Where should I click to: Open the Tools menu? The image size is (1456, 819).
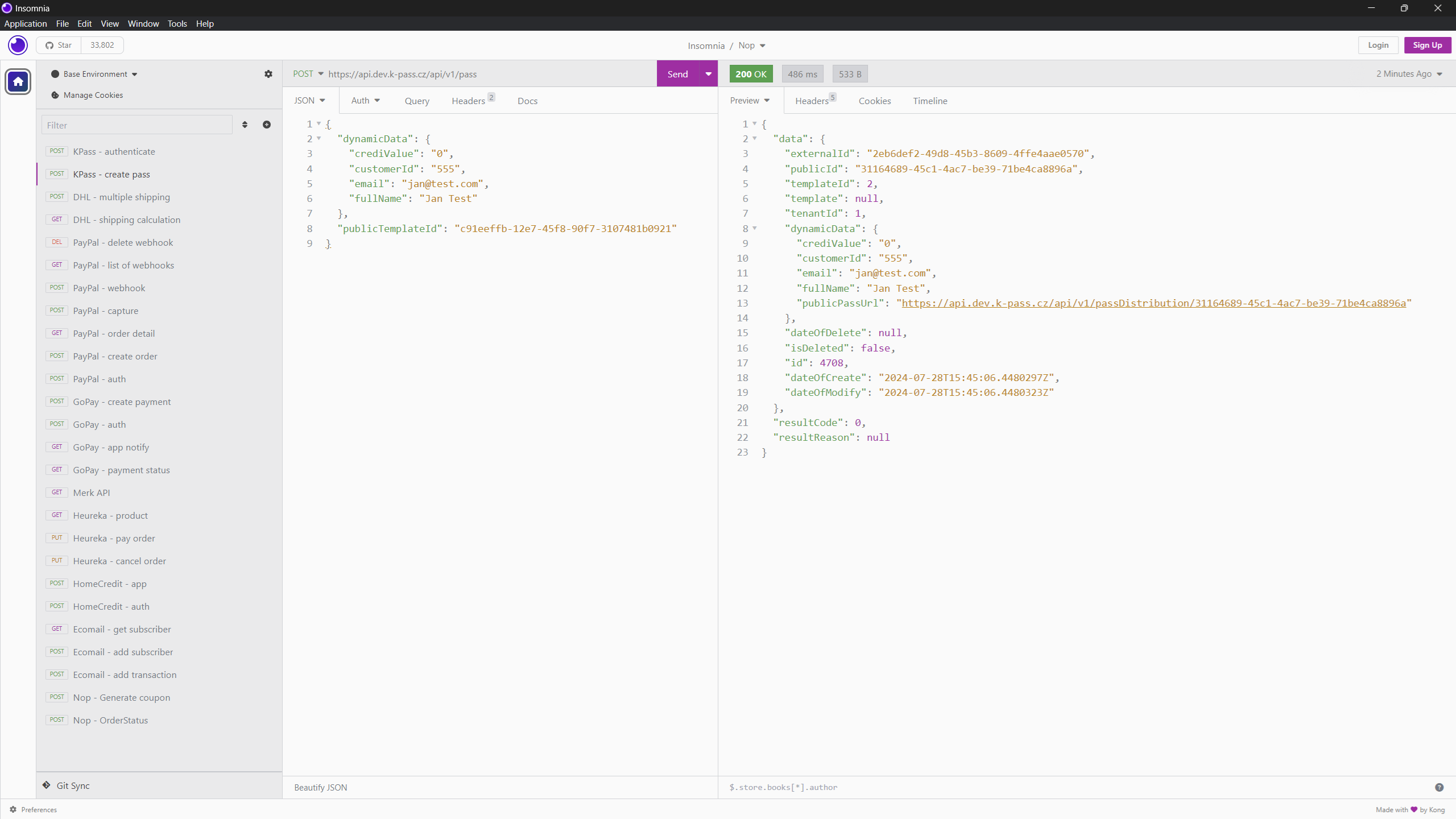177,23
